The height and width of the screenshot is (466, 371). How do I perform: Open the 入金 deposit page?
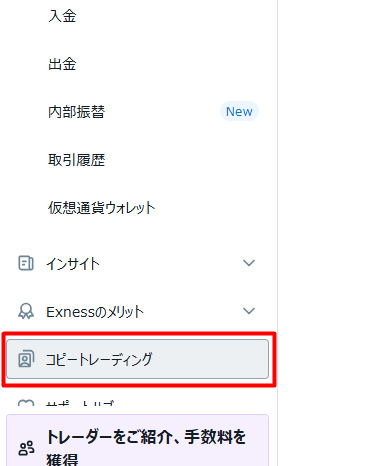(x=62, y=16)
